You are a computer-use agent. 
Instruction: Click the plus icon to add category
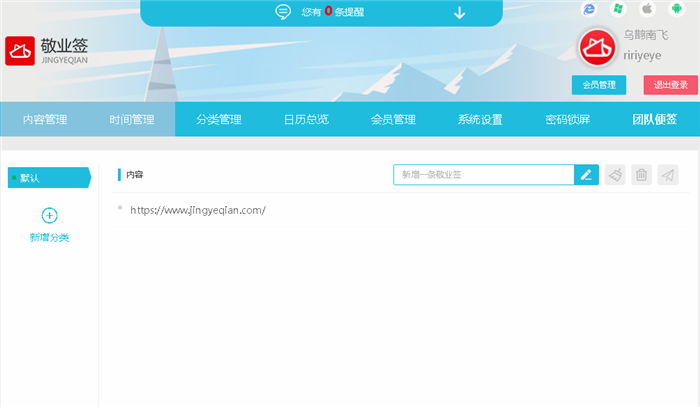(49, 216)
